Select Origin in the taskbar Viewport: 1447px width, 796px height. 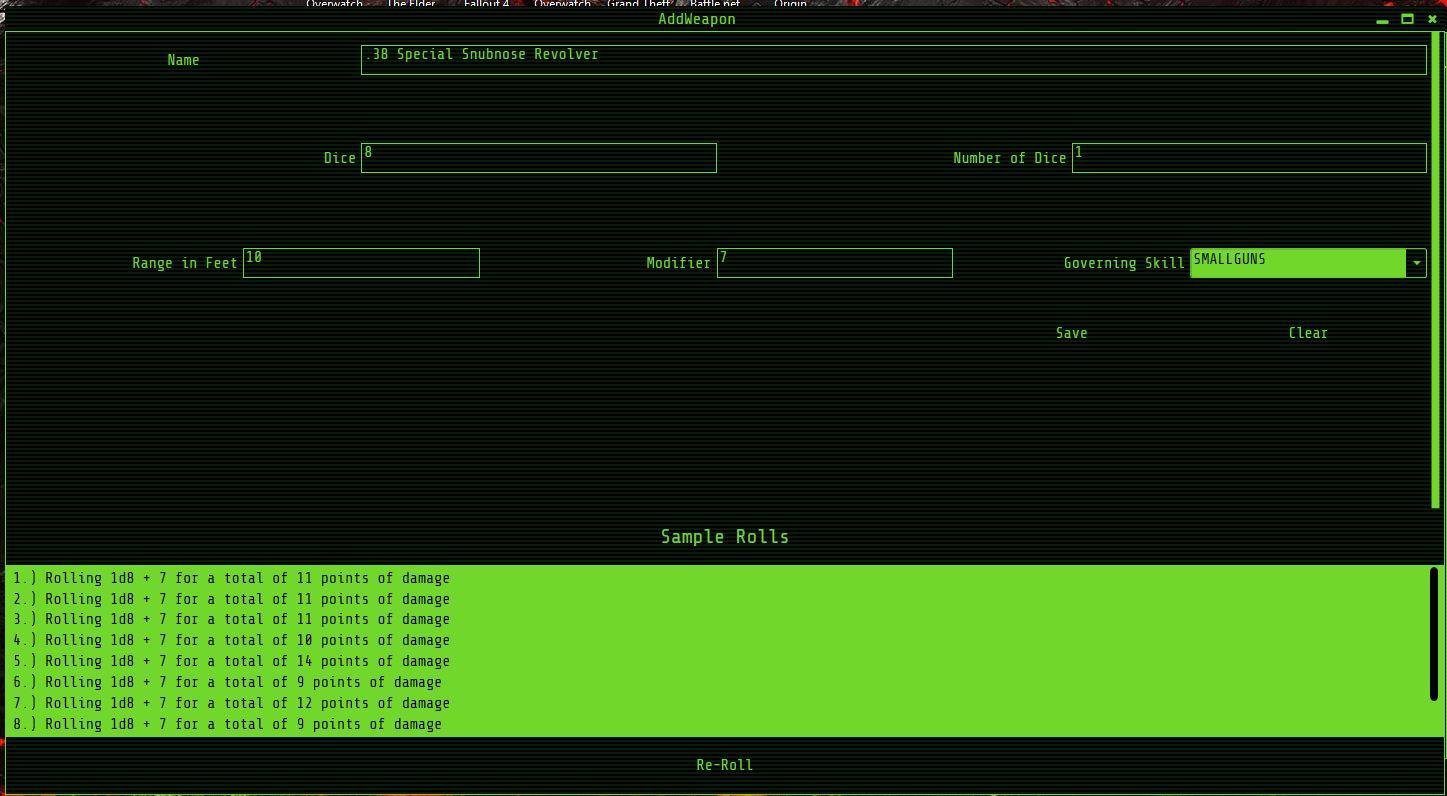tap(790, 4)
